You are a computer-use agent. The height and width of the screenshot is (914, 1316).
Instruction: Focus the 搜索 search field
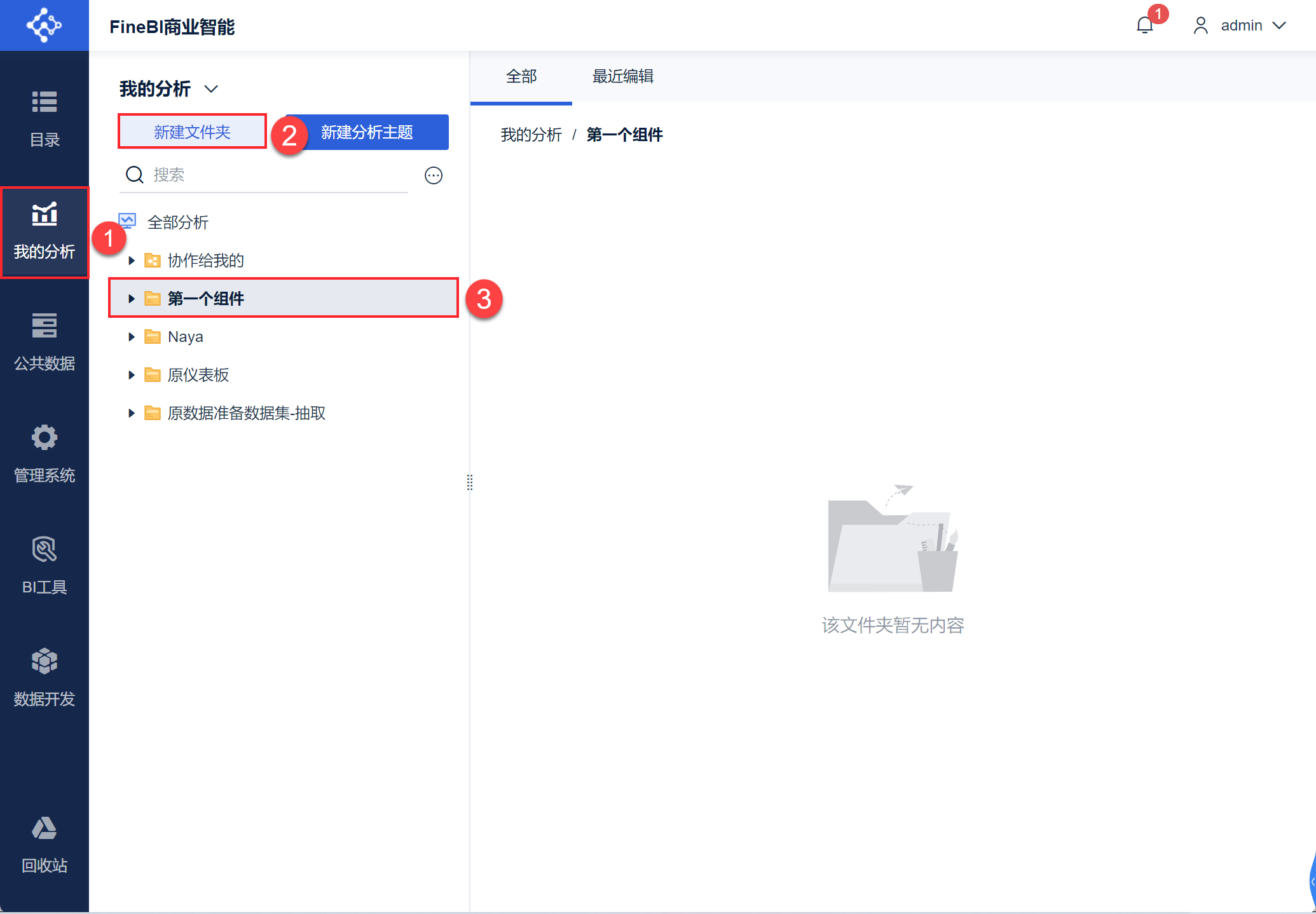[264, 175]
